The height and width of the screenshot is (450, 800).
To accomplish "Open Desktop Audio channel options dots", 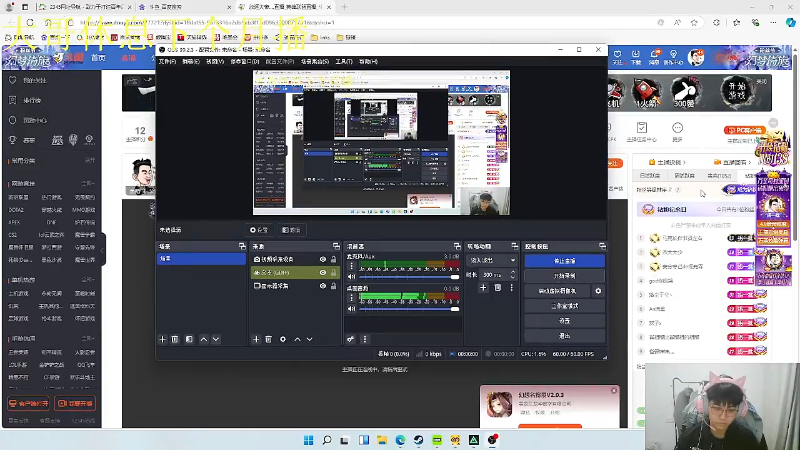I will (x=351, y=298).
